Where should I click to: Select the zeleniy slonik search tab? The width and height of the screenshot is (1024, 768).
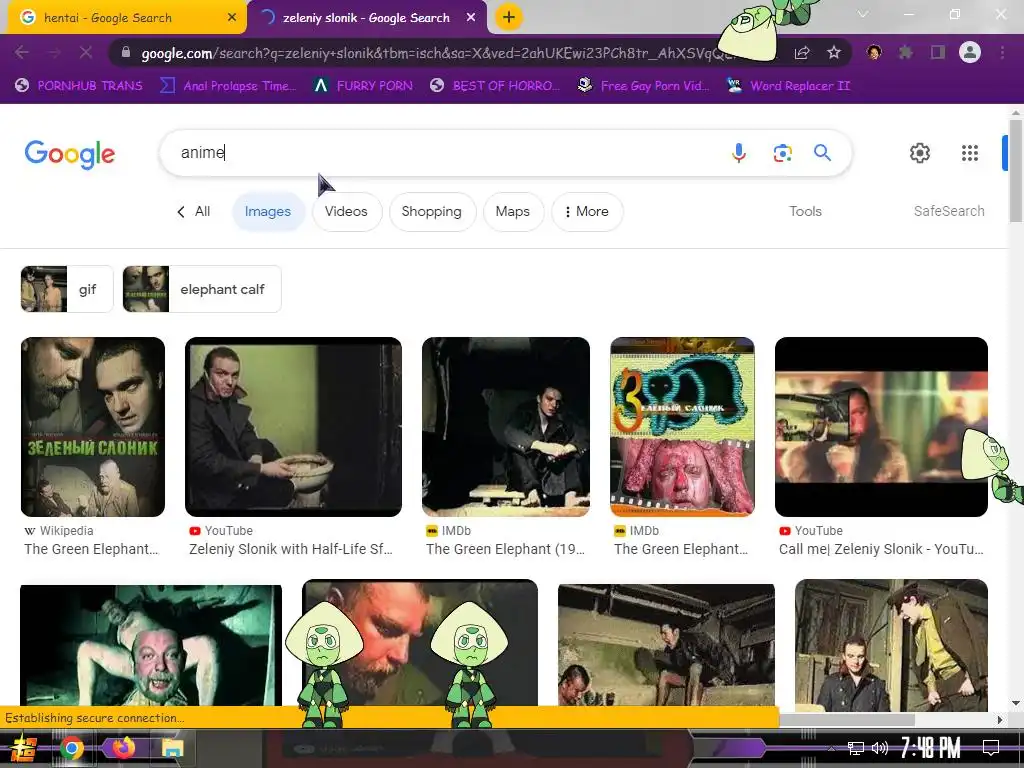tap(367, 18)
